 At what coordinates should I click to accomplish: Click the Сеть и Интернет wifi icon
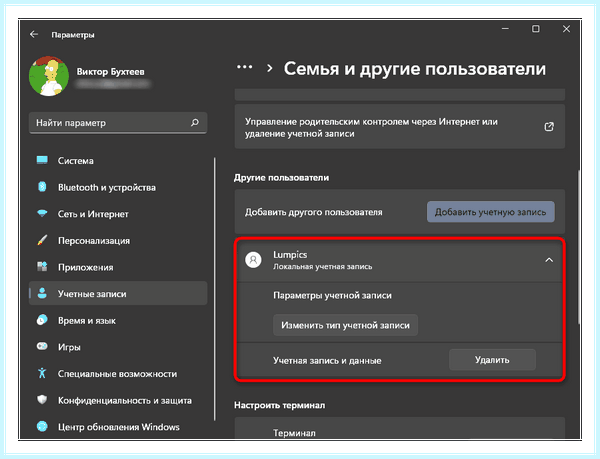coord(42,213)
